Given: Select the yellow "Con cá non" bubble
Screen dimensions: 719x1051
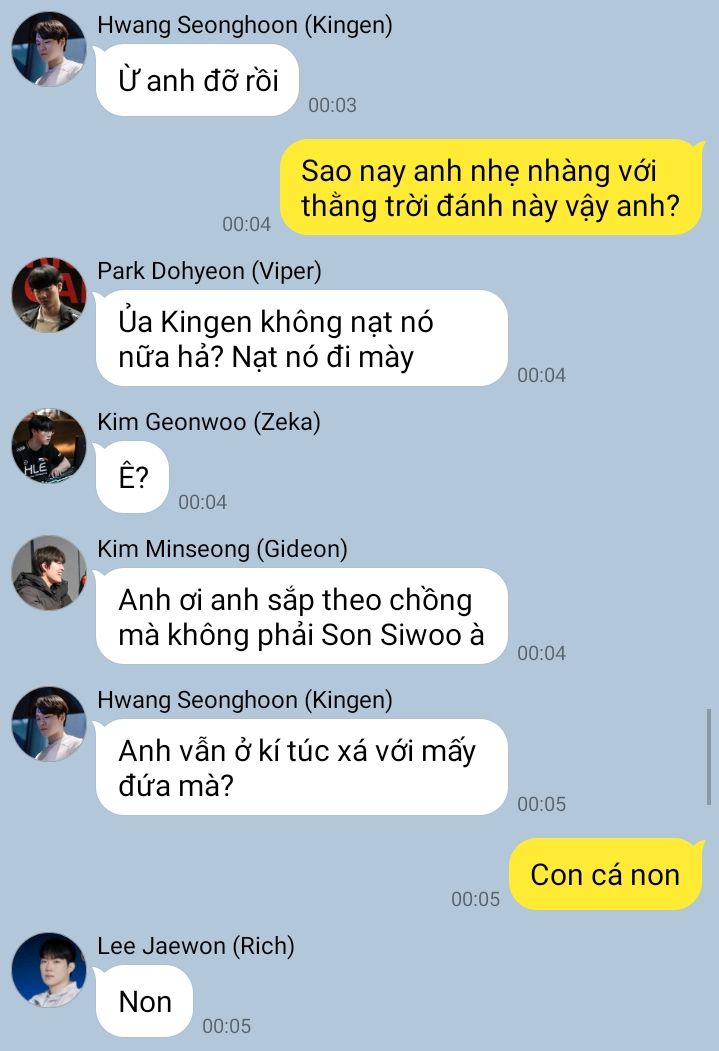Looking at the screenshot, I should (606, 875).
